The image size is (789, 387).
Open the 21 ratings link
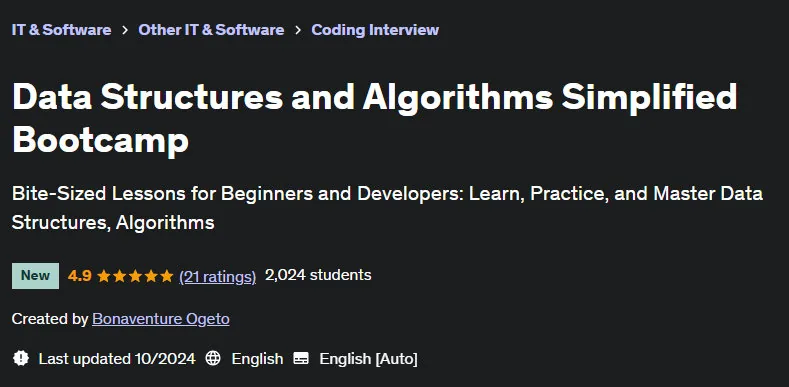(x=217, y=276)
